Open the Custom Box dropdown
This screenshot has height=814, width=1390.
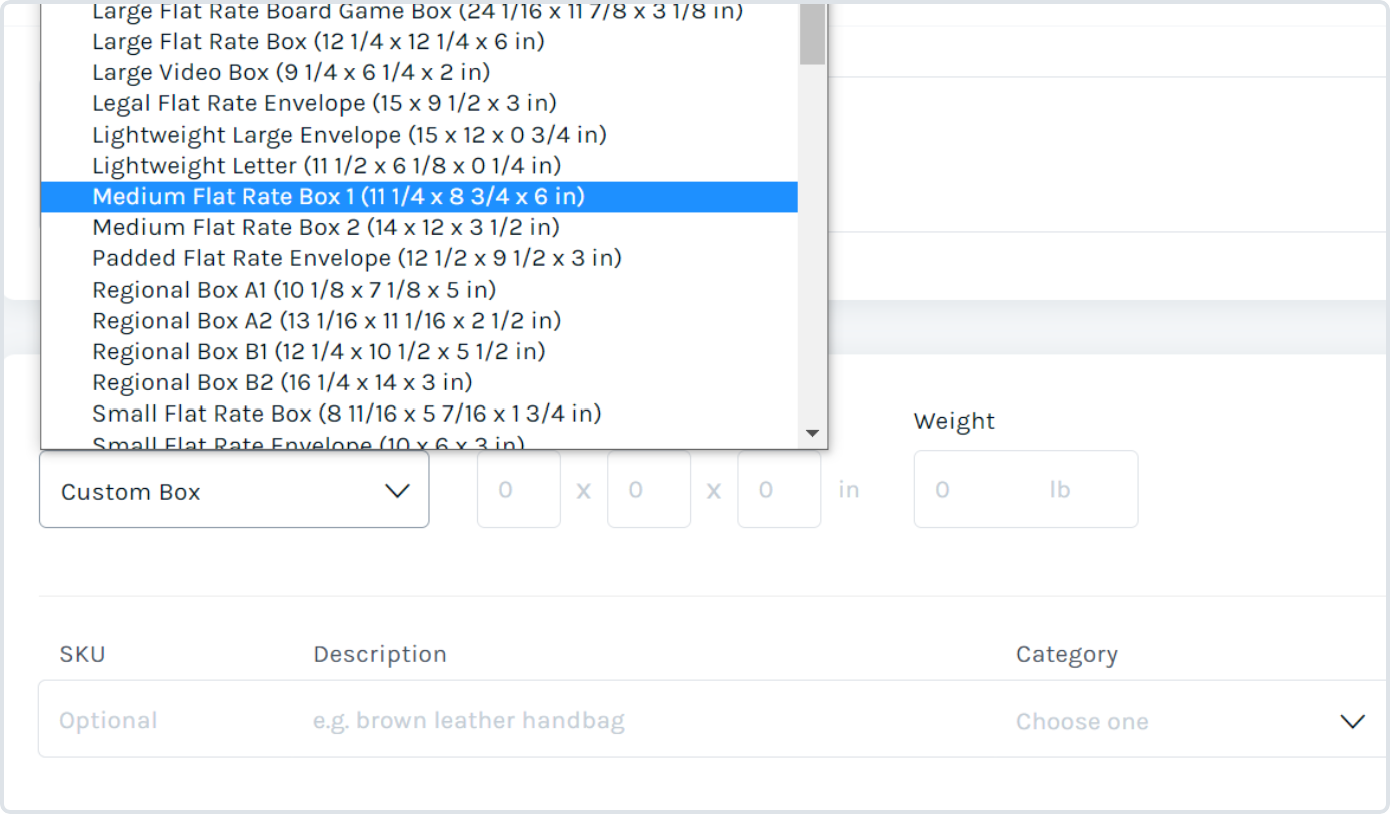point(234,490)
